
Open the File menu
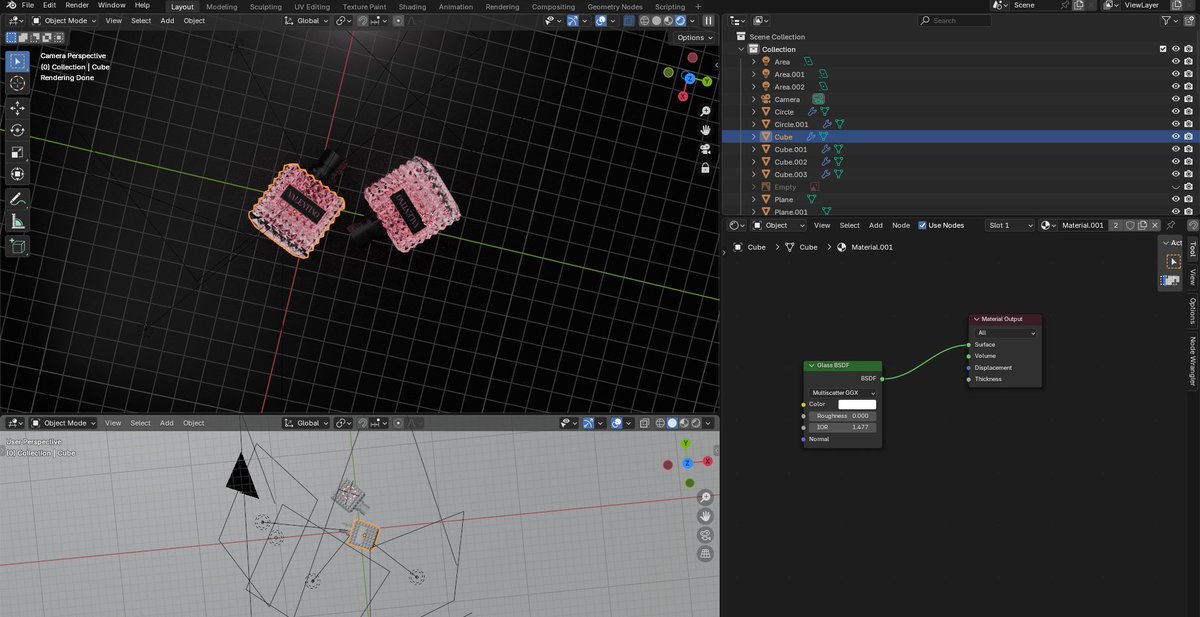[28, 5]
